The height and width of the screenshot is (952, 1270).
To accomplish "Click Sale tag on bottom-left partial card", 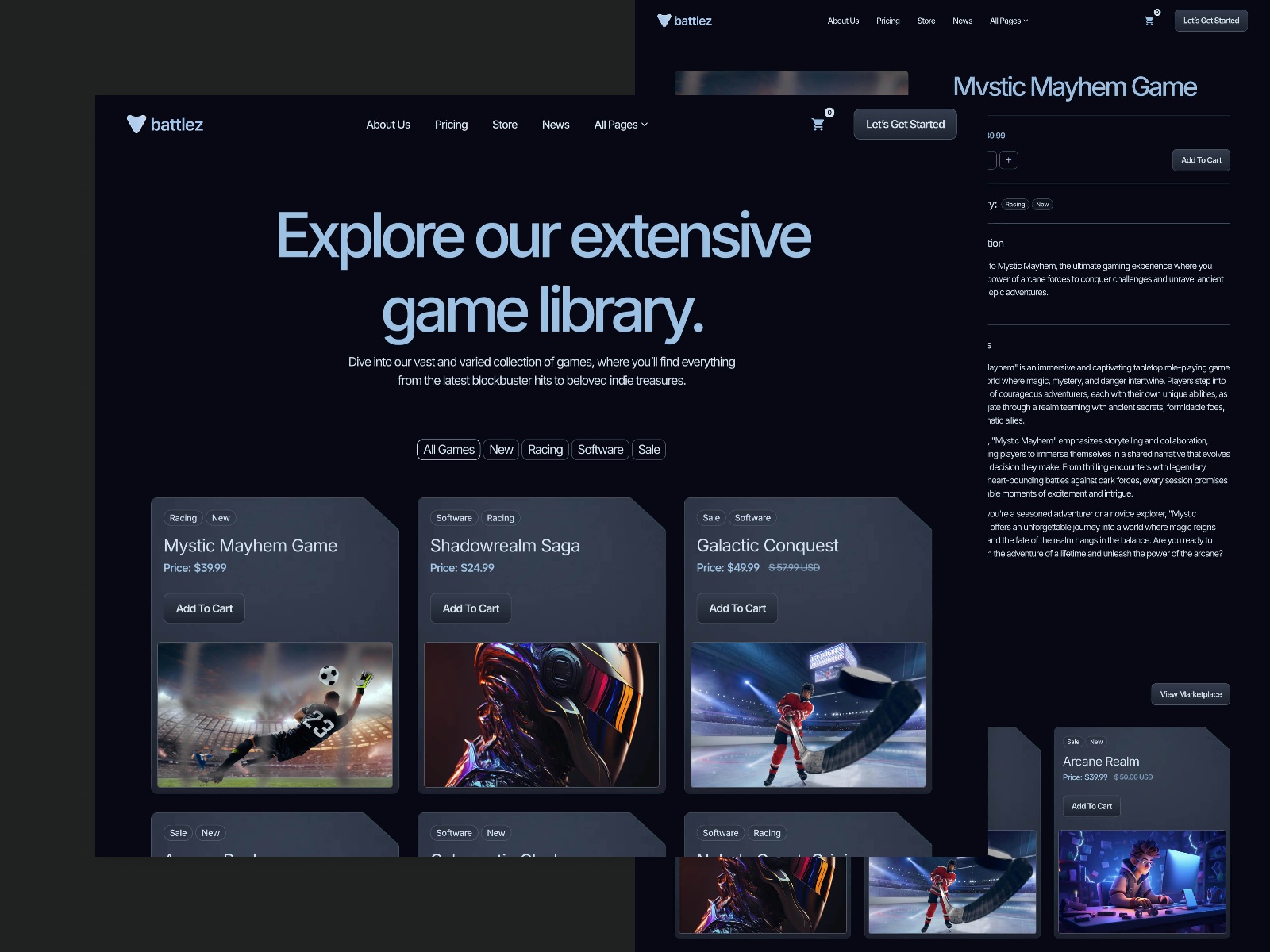I will click(x=178, y=833).
